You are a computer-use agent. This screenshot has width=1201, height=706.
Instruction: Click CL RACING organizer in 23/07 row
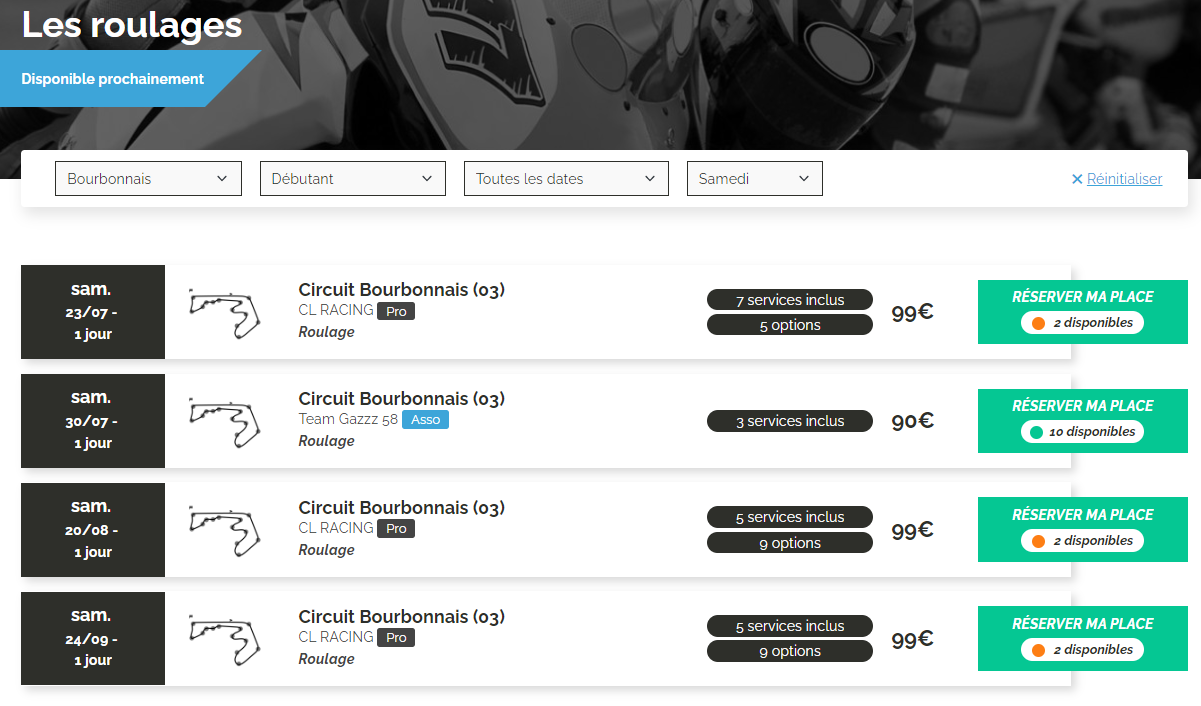coord(336,310)
